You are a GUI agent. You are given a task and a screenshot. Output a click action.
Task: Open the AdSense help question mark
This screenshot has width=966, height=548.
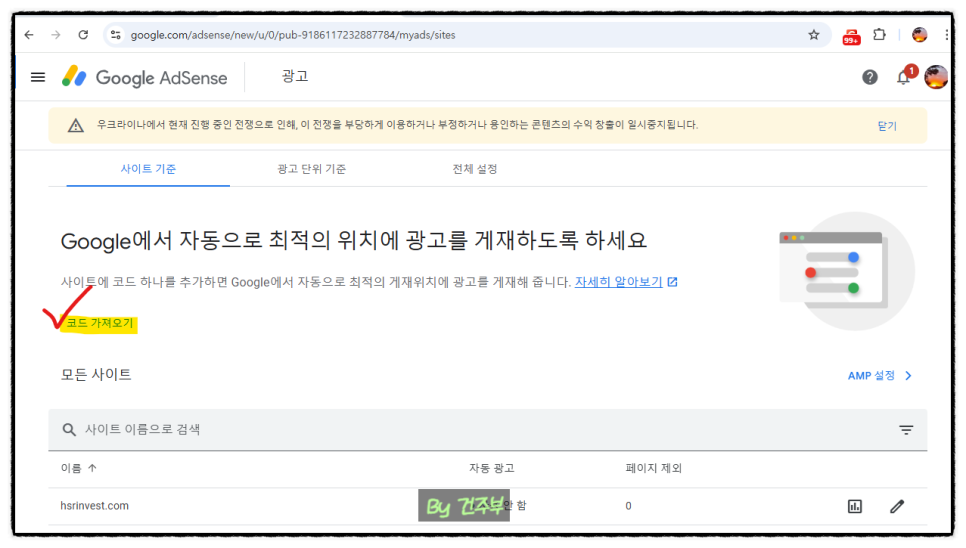[869, 77]
